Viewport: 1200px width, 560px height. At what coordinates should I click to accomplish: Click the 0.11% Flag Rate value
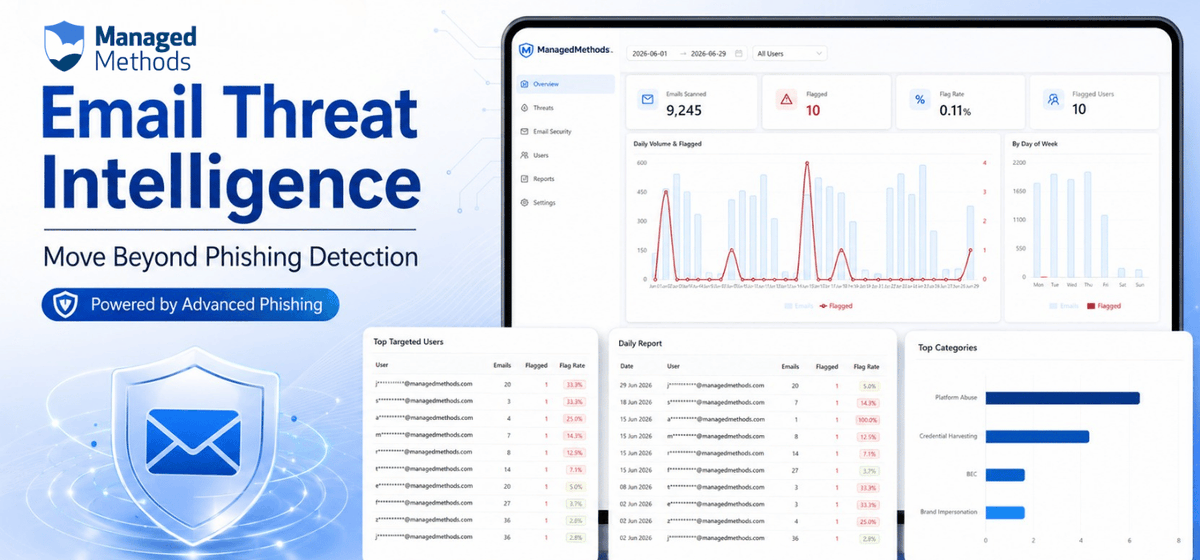coord(957,110)
